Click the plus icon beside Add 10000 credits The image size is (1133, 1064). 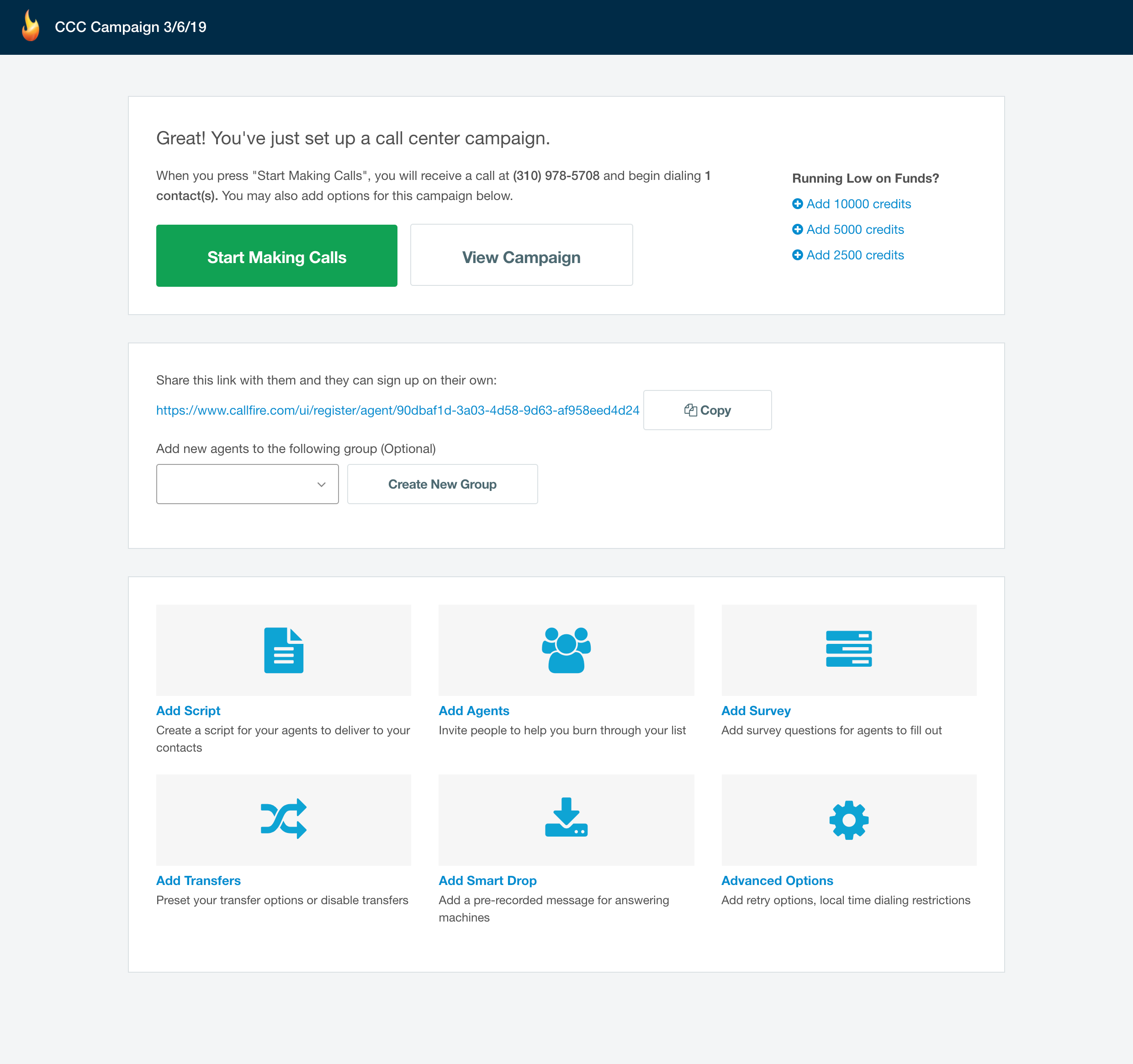point(797,204)
